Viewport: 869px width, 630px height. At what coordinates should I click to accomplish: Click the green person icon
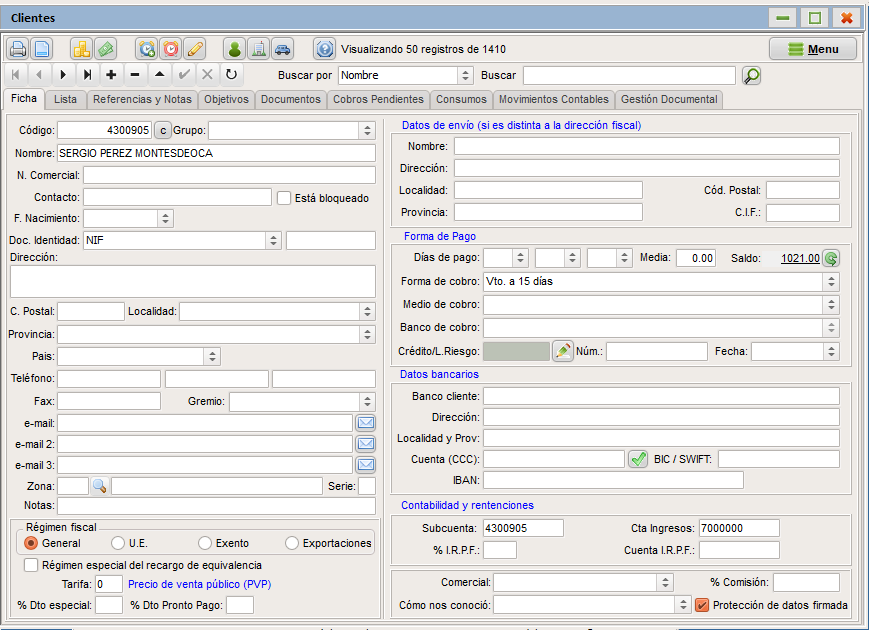(x=234, y=49)
